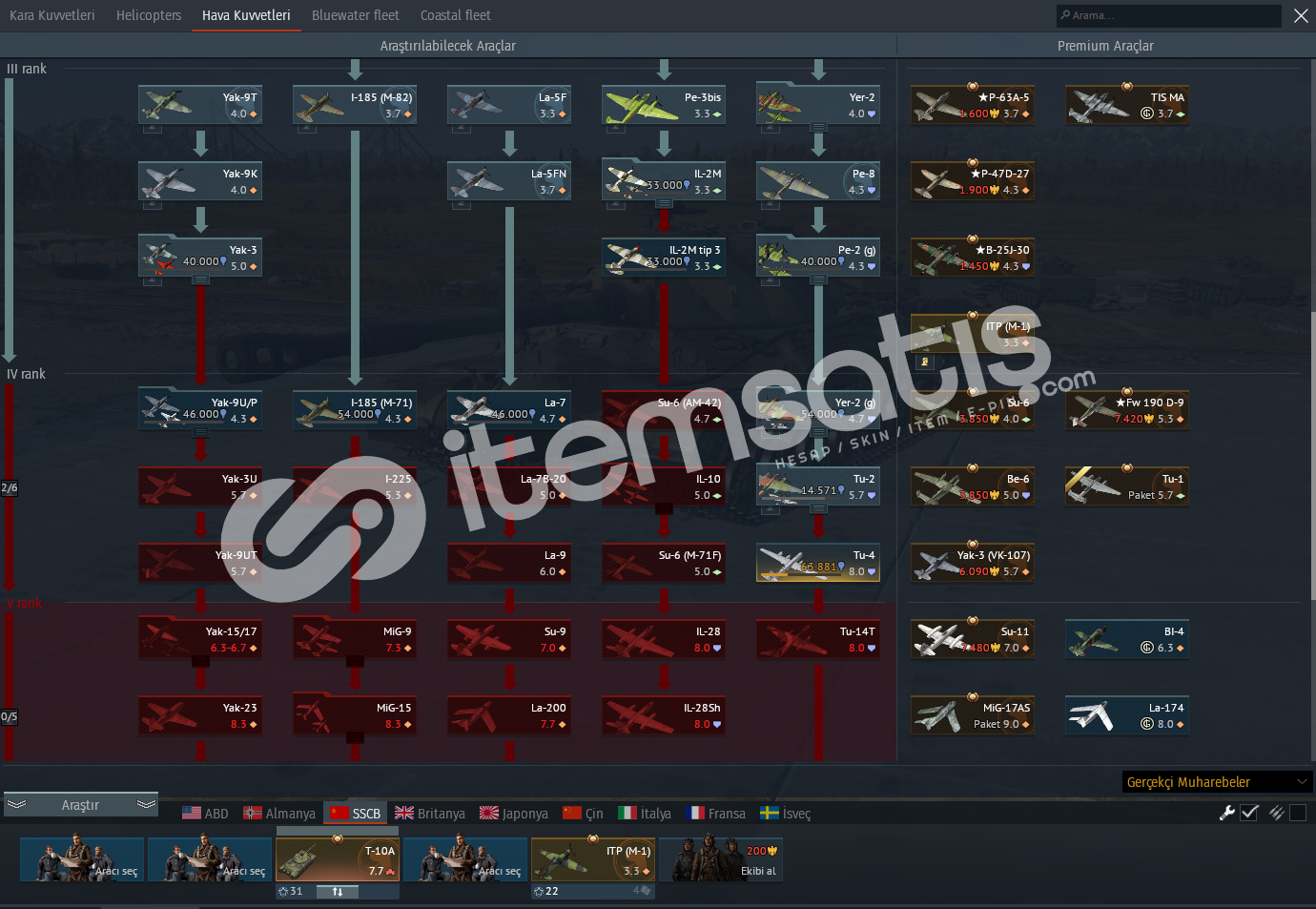Pick the Fw 190 D-9 premium card

pos(1127,410)
